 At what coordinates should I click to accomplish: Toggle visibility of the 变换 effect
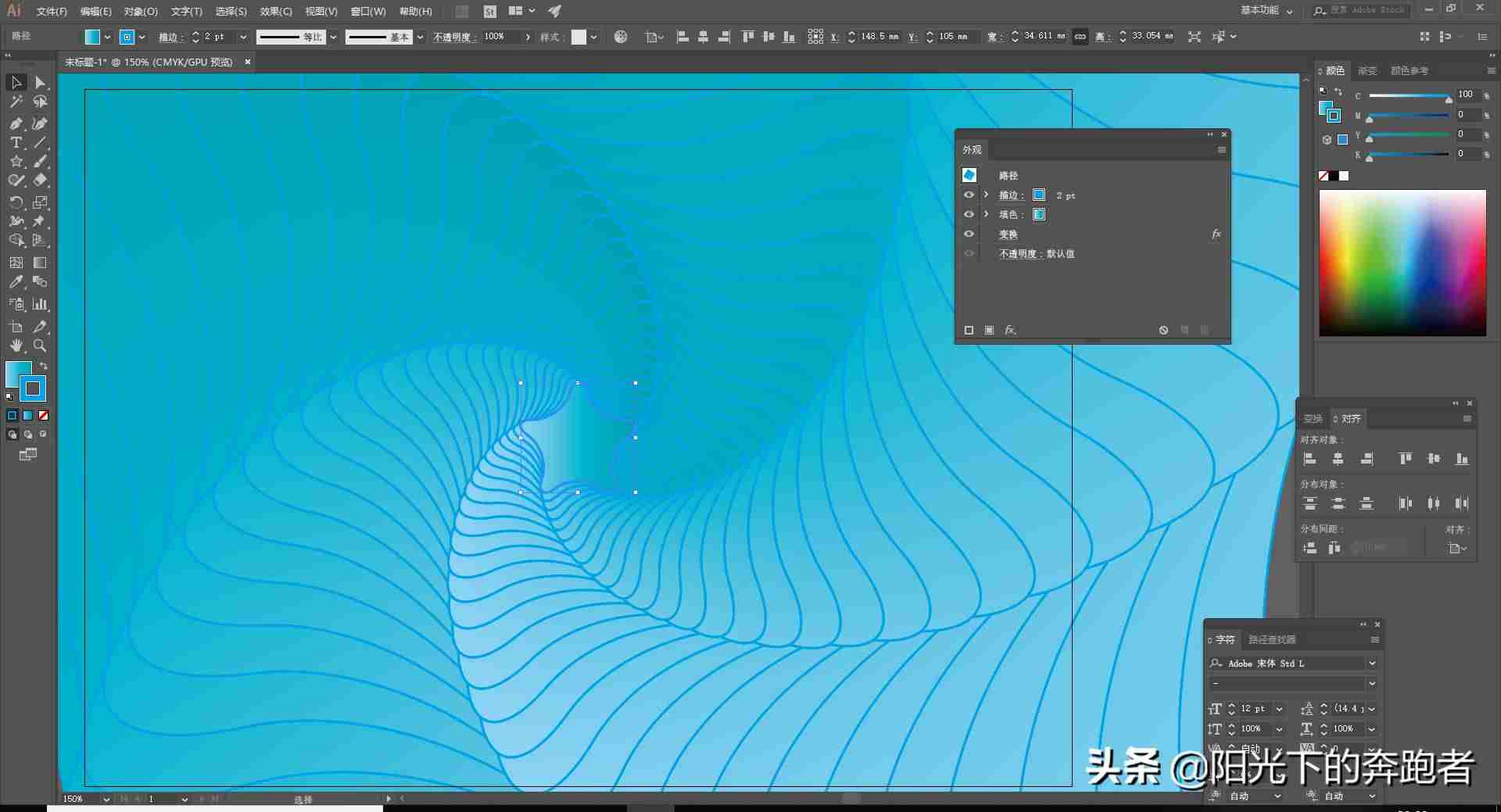[969, 234]
